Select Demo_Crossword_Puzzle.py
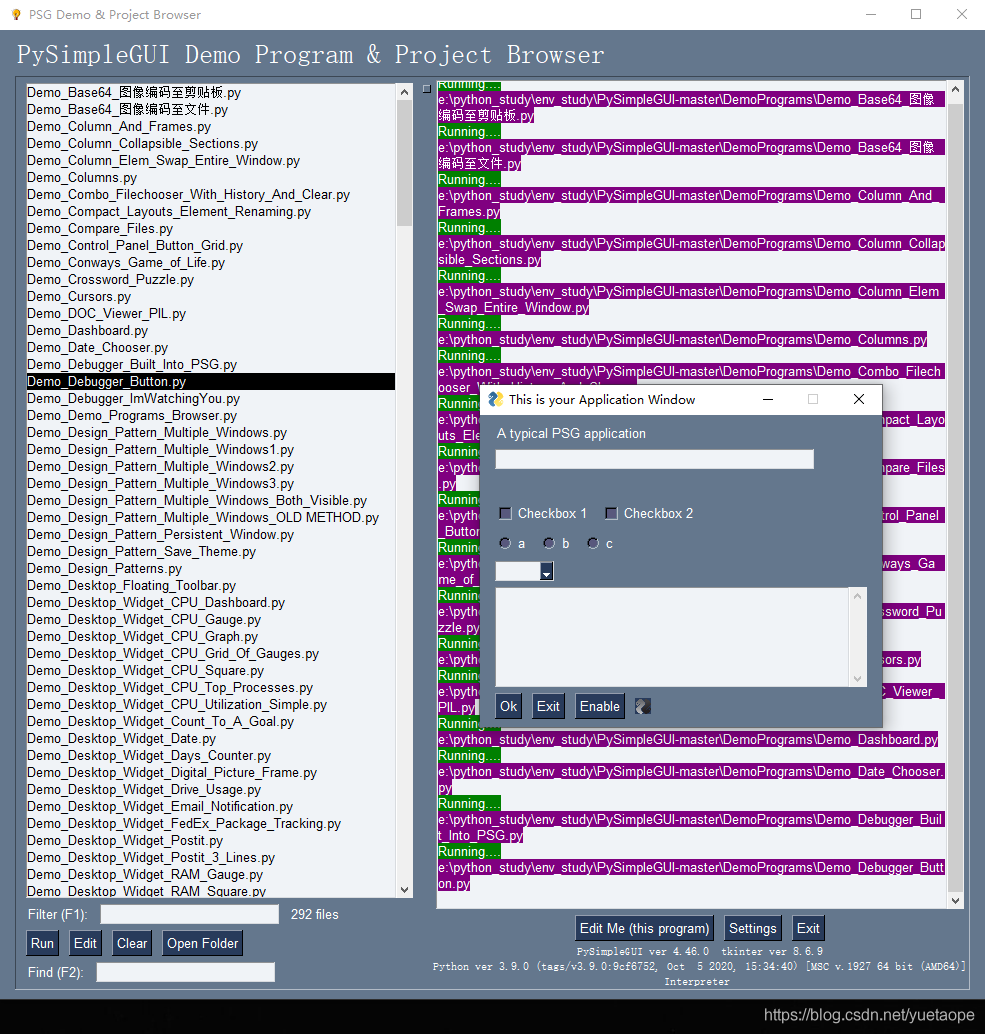 [x=211, y=280]
